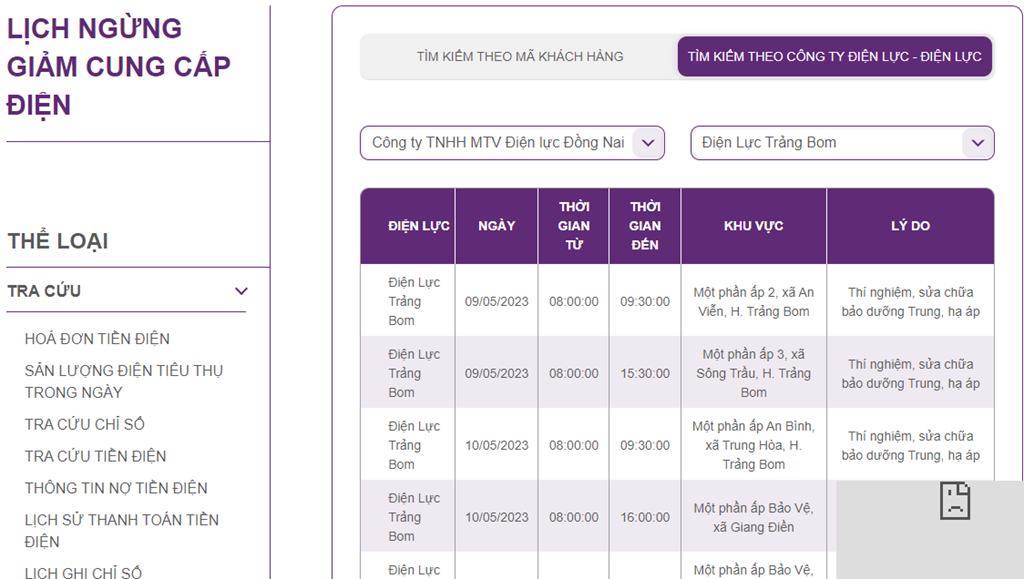The width and height of the screenshot is (1024, 579).
Task: Go to Tra cứu chỉ số
Action: pyautogui.click(x=84, y=424)
